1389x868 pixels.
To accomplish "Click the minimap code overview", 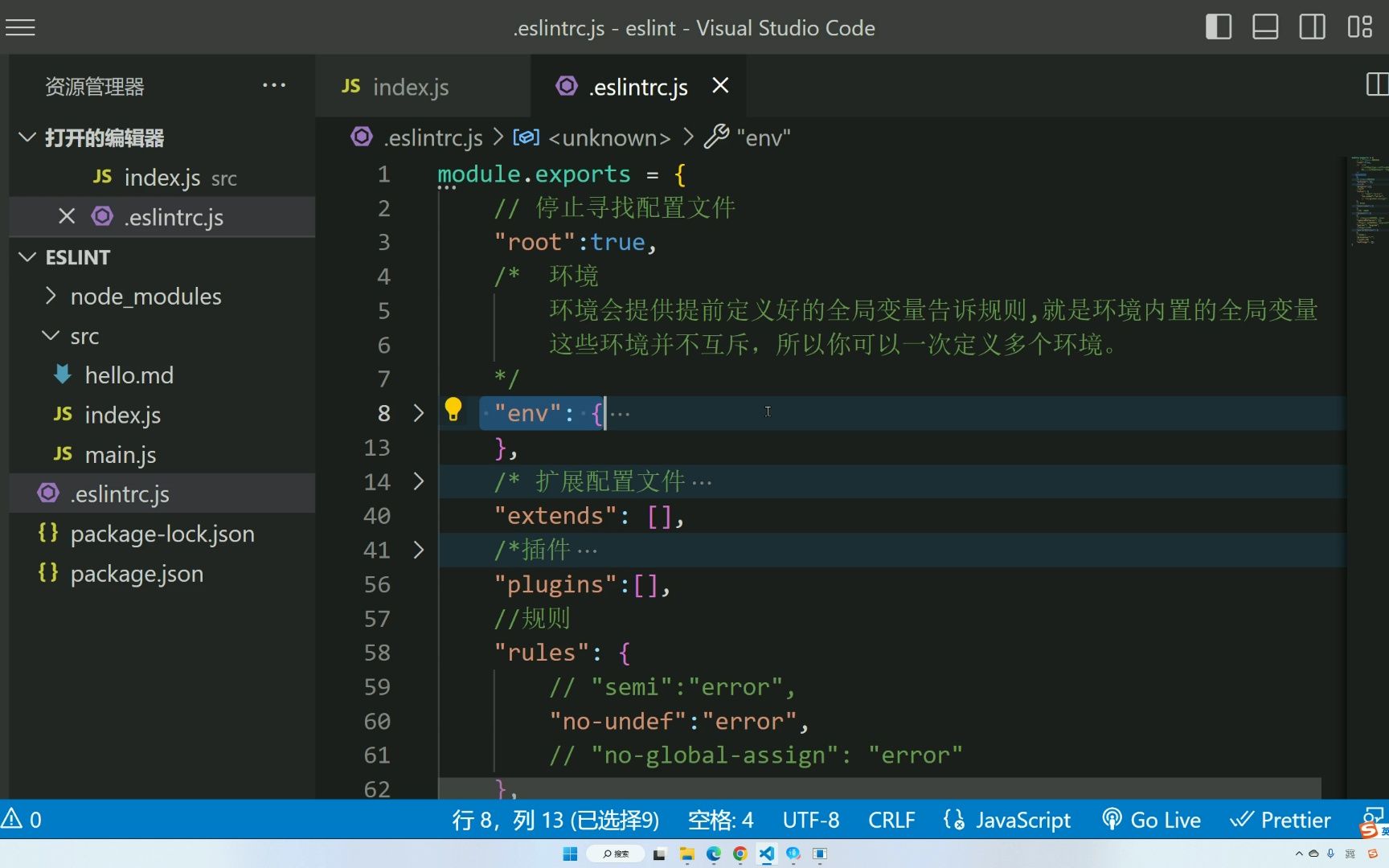I will 1368,201.
